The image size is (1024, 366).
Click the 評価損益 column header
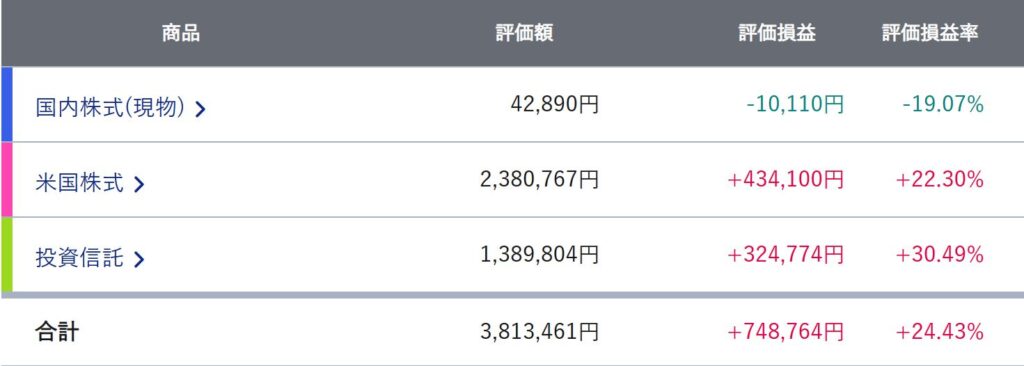[777, 33]
